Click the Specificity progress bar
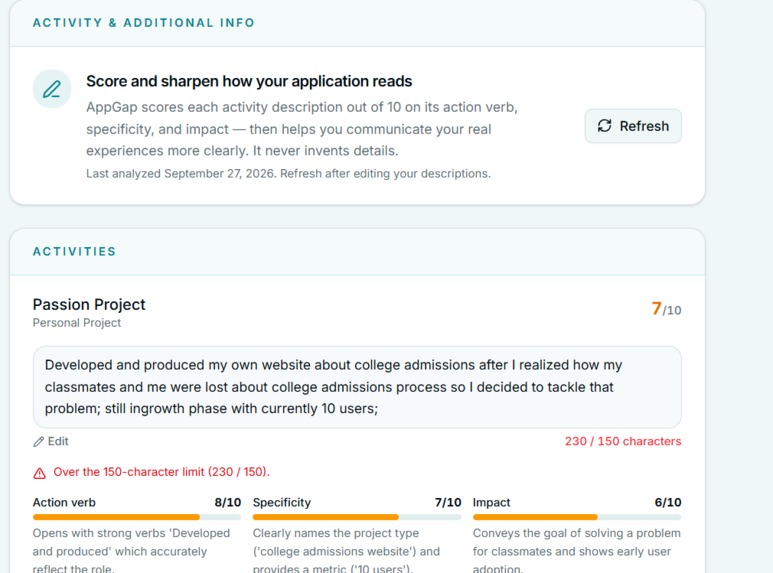 tap(357, 517)
